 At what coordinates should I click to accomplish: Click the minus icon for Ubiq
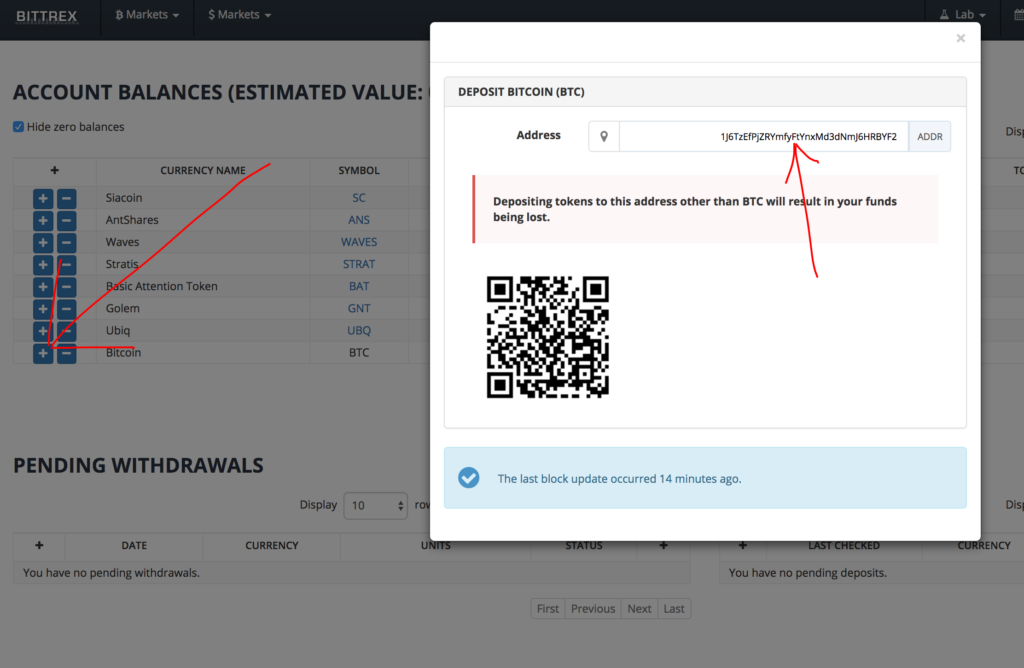coord(67,331)
